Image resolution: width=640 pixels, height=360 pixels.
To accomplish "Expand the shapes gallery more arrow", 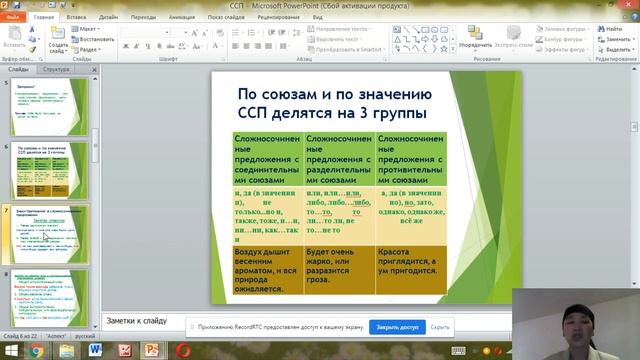I will tap(453, 49).
